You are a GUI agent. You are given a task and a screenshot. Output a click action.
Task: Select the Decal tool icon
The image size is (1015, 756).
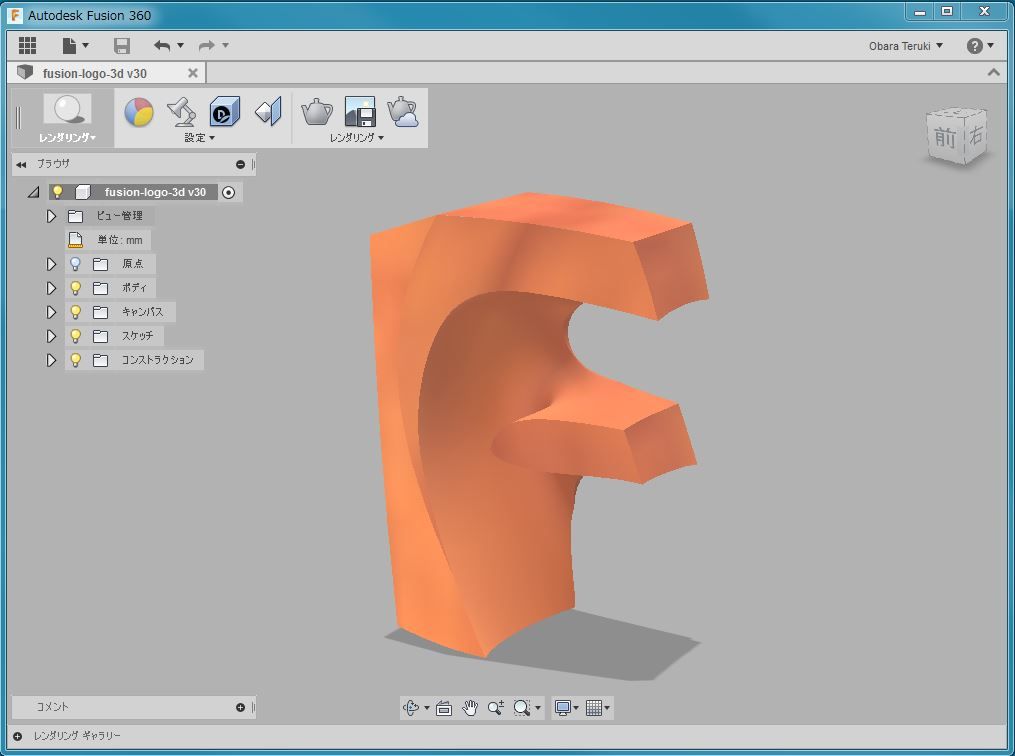(225, 112)
